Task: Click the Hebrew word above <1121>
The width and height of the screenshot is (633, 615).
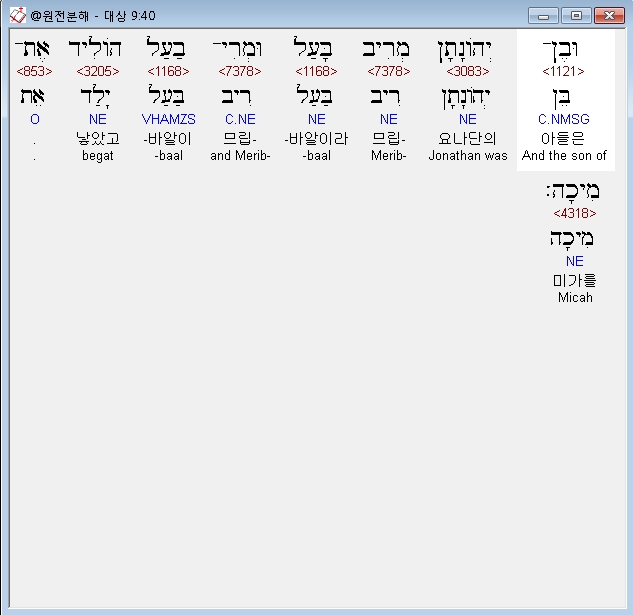Action: coord(560,49)
